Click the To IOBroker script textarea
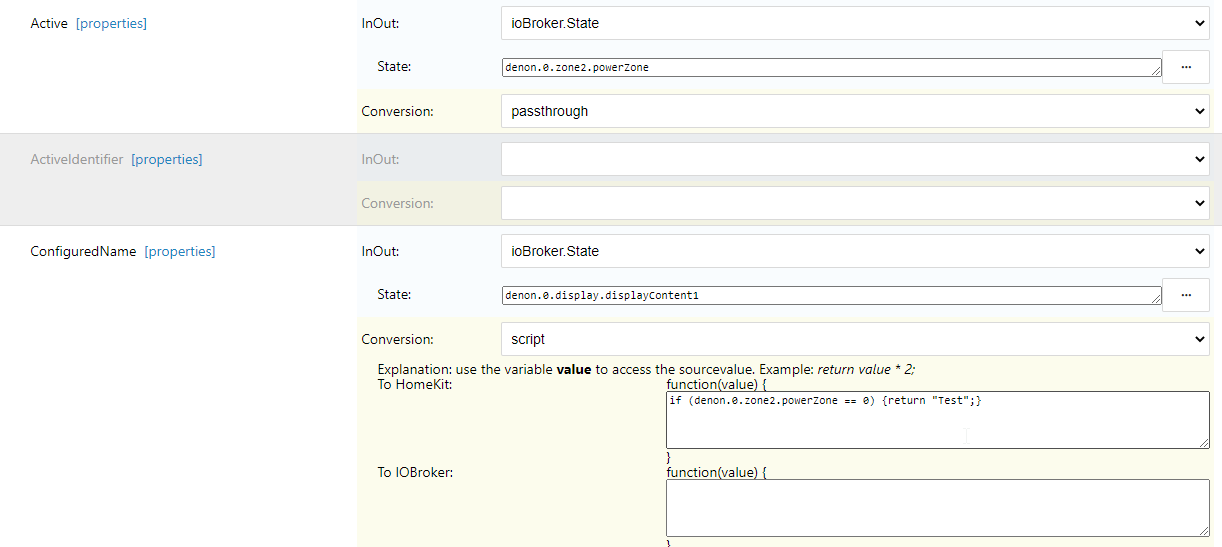The width and height of the screenshot is (1222, 547). pyautogui.click(x=938, y=508)
